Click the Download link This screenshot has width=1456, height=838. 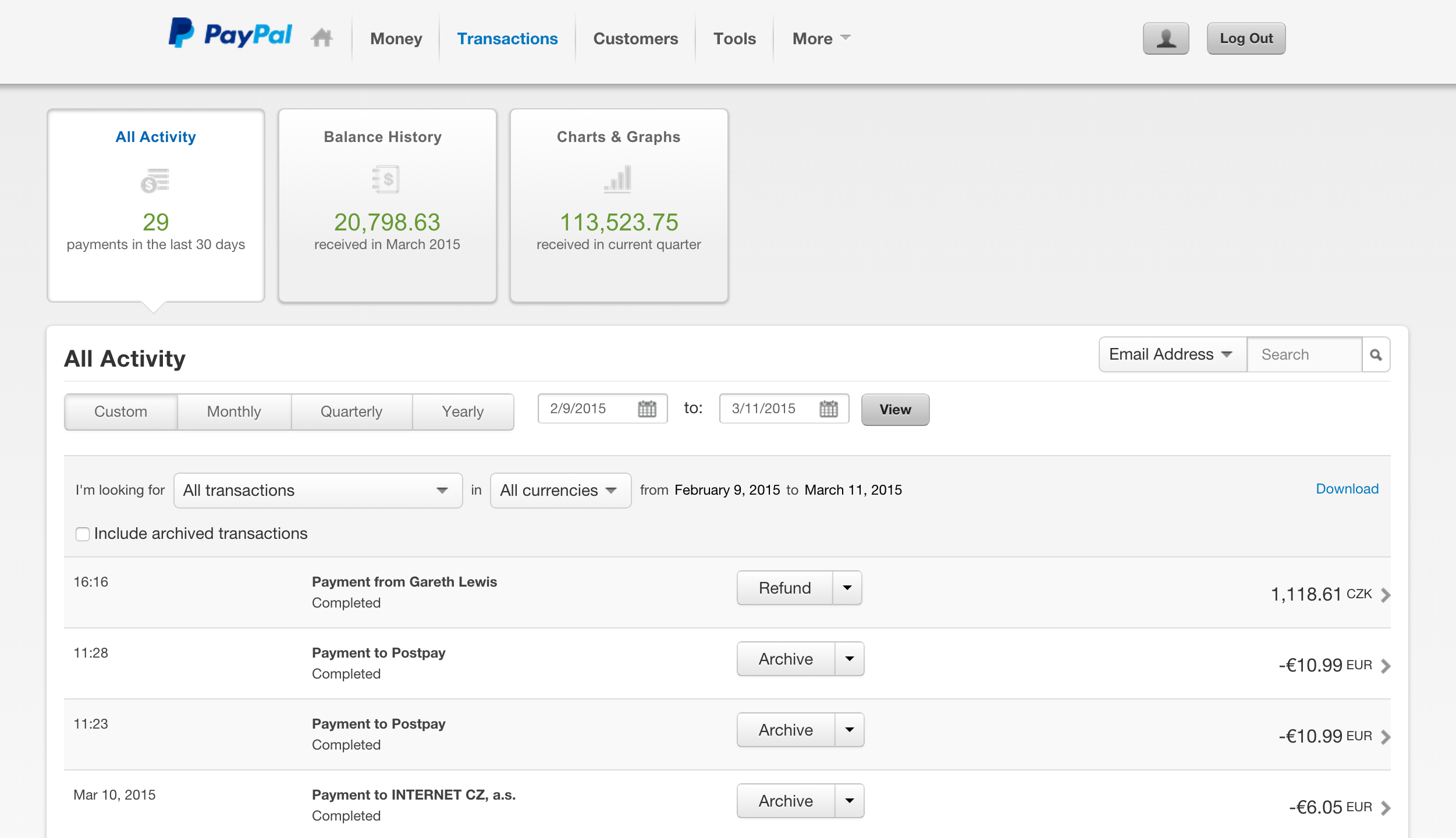pos(1347,489)
